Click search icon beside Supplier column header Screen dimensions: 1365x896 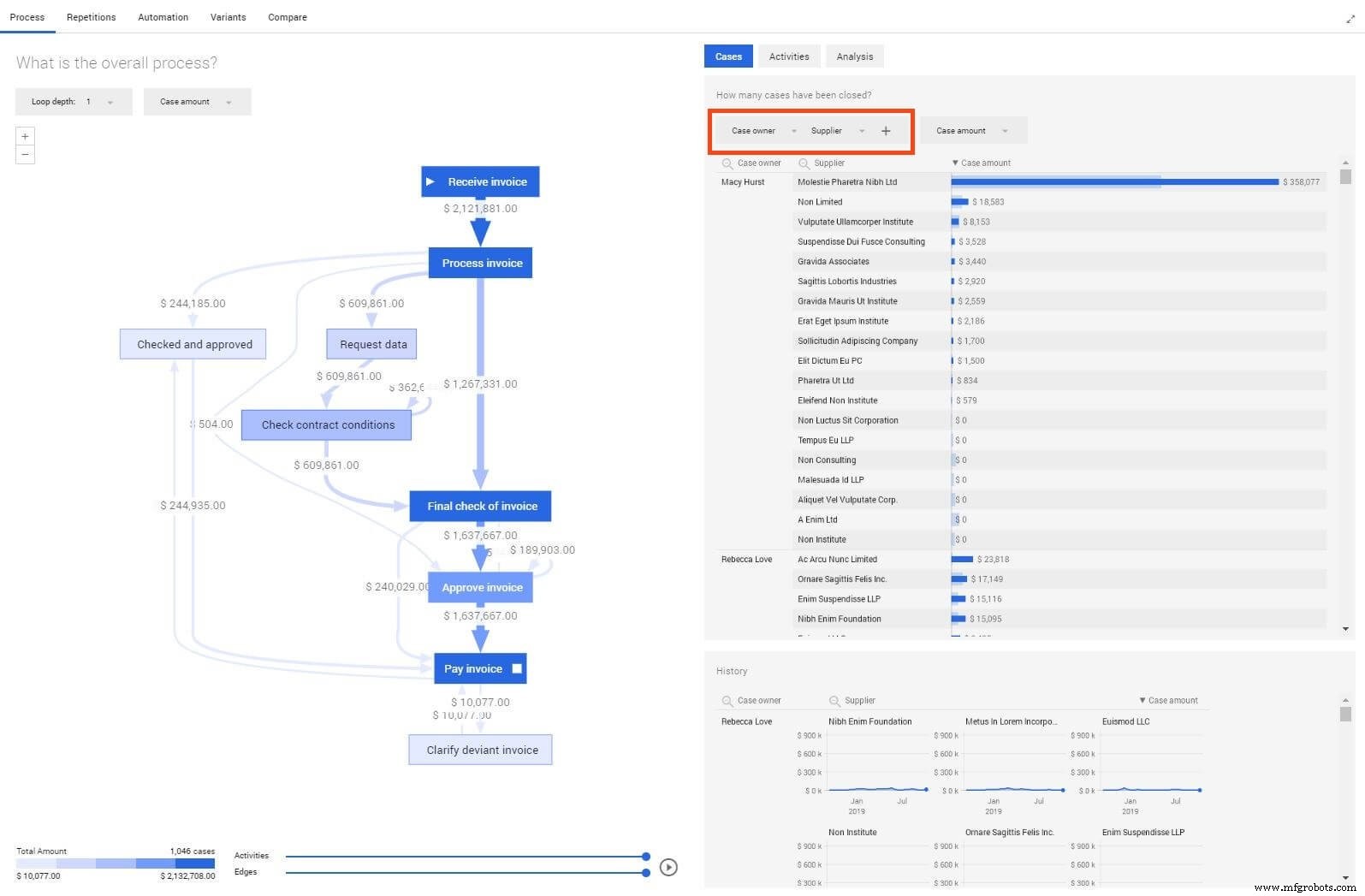[804, 163]
